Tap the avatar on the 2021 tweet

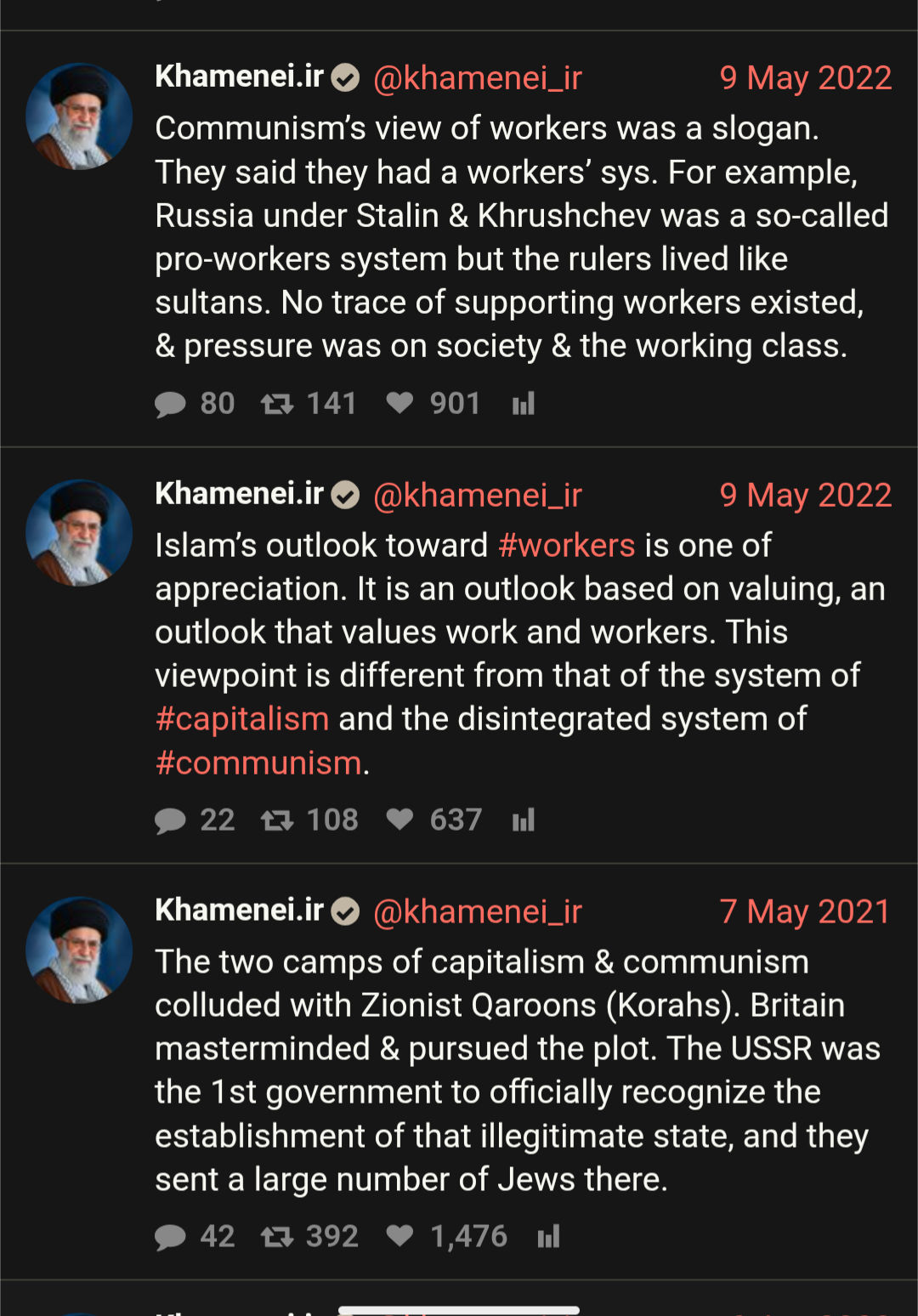click(79, 950)
